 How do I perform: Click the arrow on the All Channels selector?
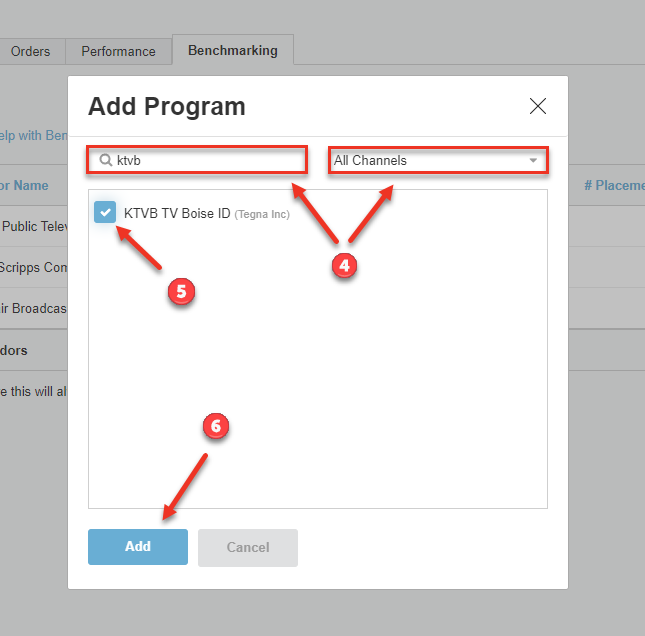tap(533, 161)
